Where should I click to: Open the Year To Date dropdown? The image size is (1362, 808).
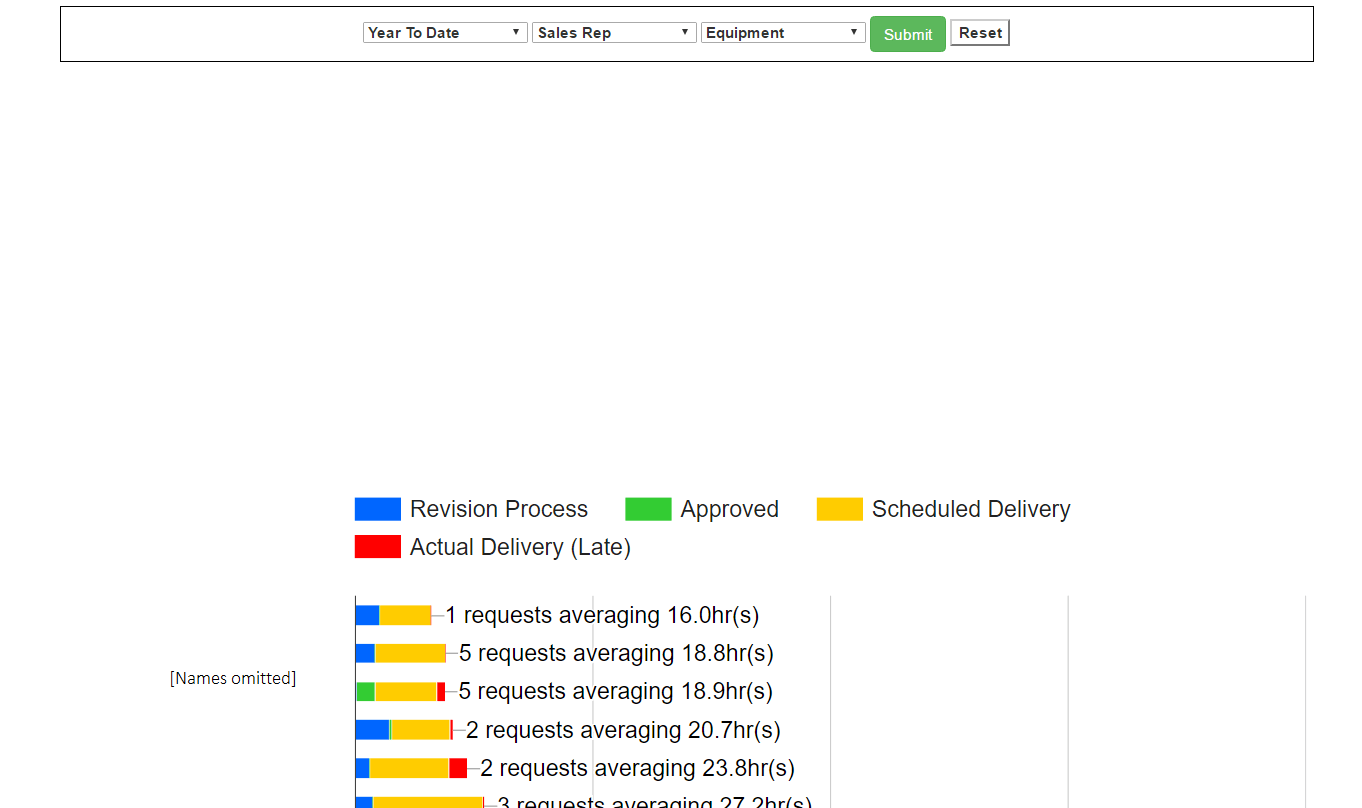(x=444, y=32)
